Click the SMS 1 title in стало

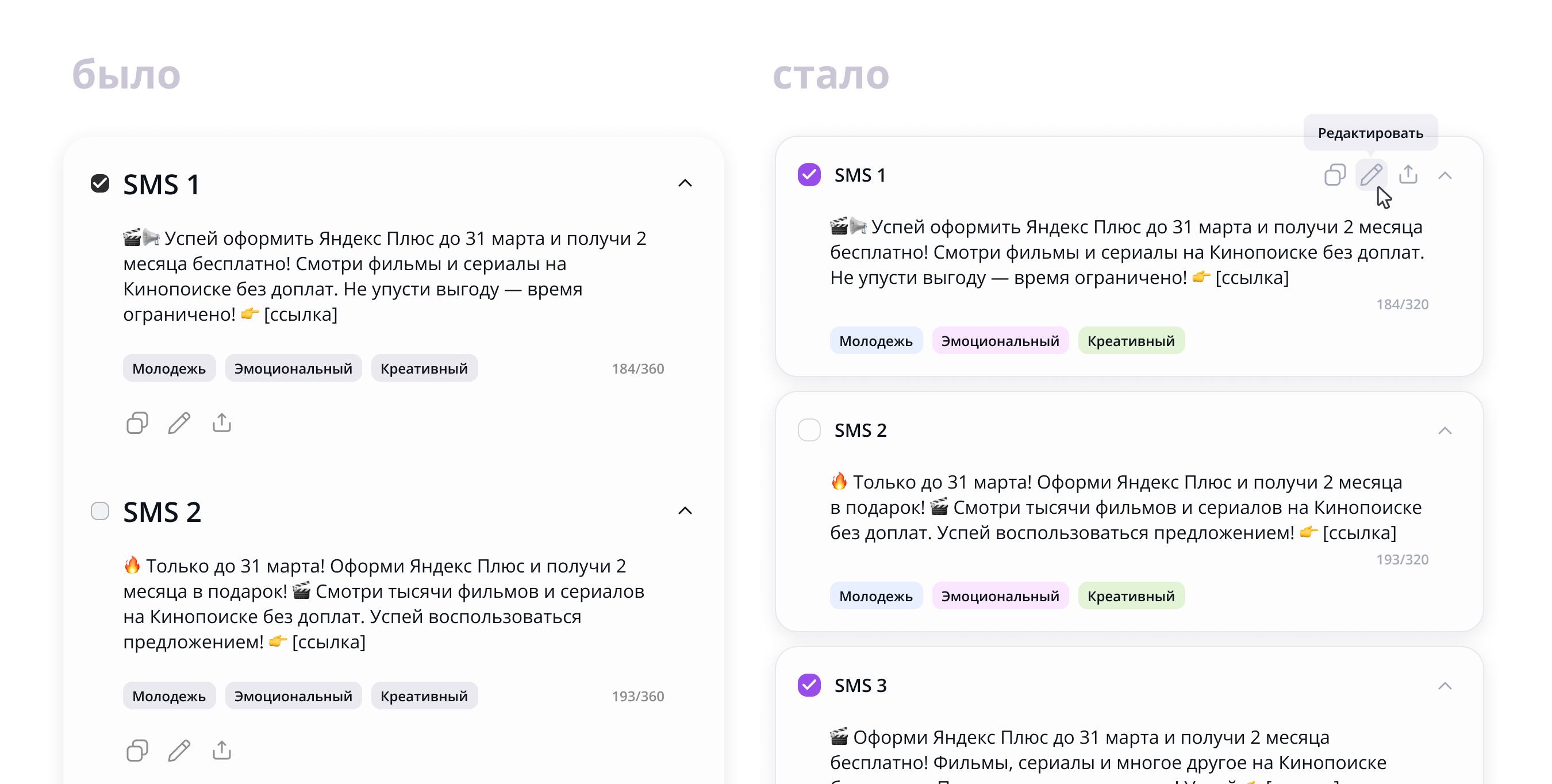pyautogui.click(x=859, y=175)
